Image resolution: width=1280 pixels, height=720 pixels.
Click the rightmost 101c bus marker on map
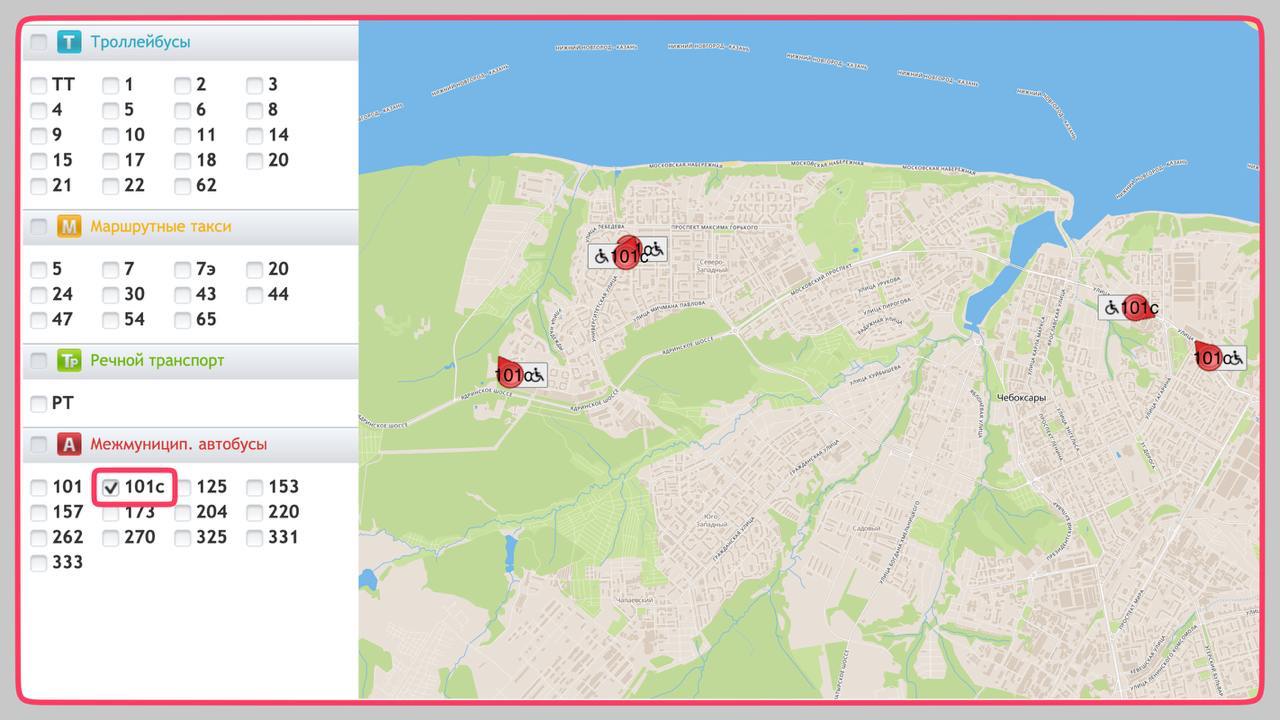[1210, 357]
